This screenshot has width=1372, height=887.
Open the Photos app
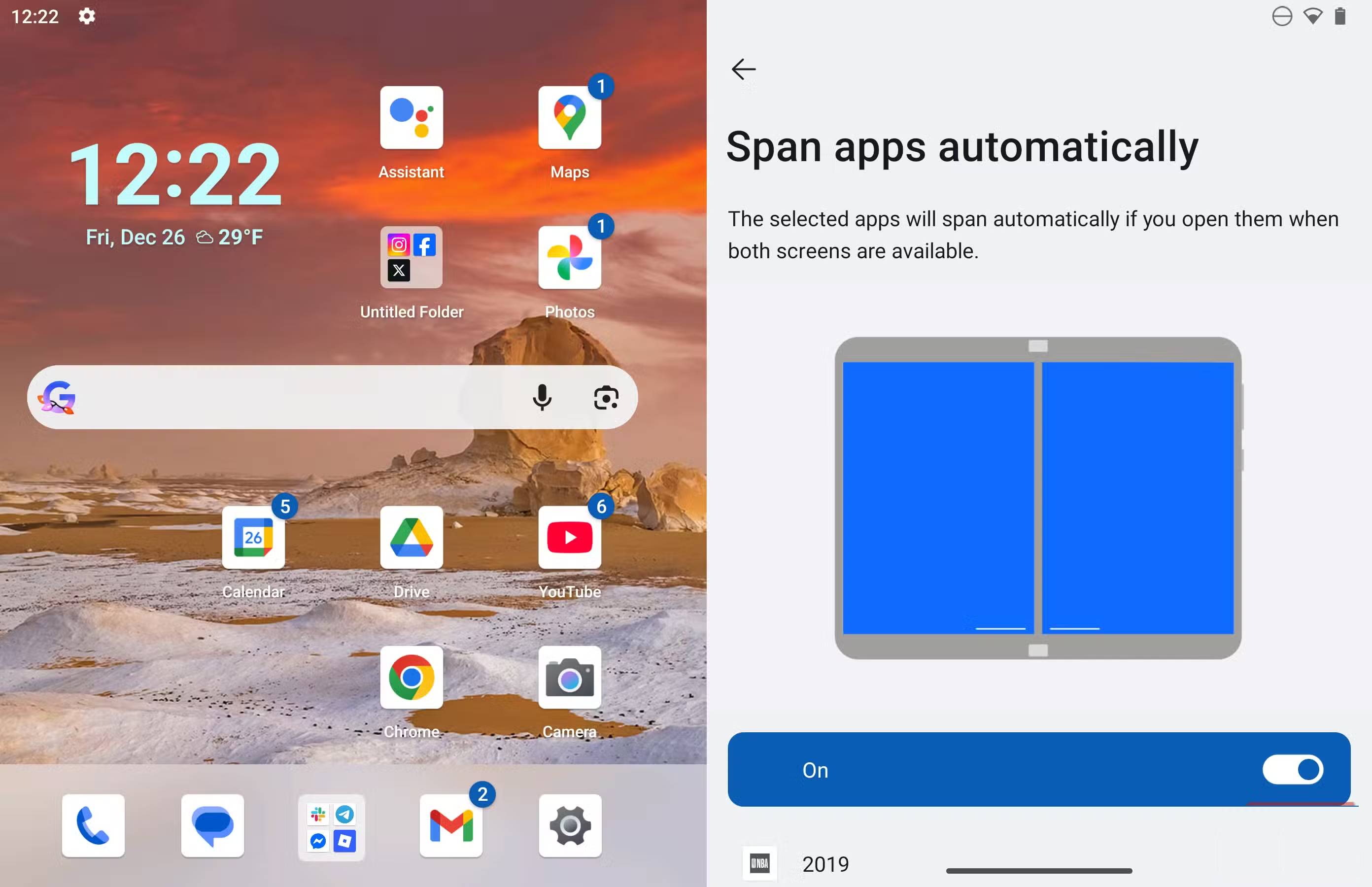click(569, 257)
